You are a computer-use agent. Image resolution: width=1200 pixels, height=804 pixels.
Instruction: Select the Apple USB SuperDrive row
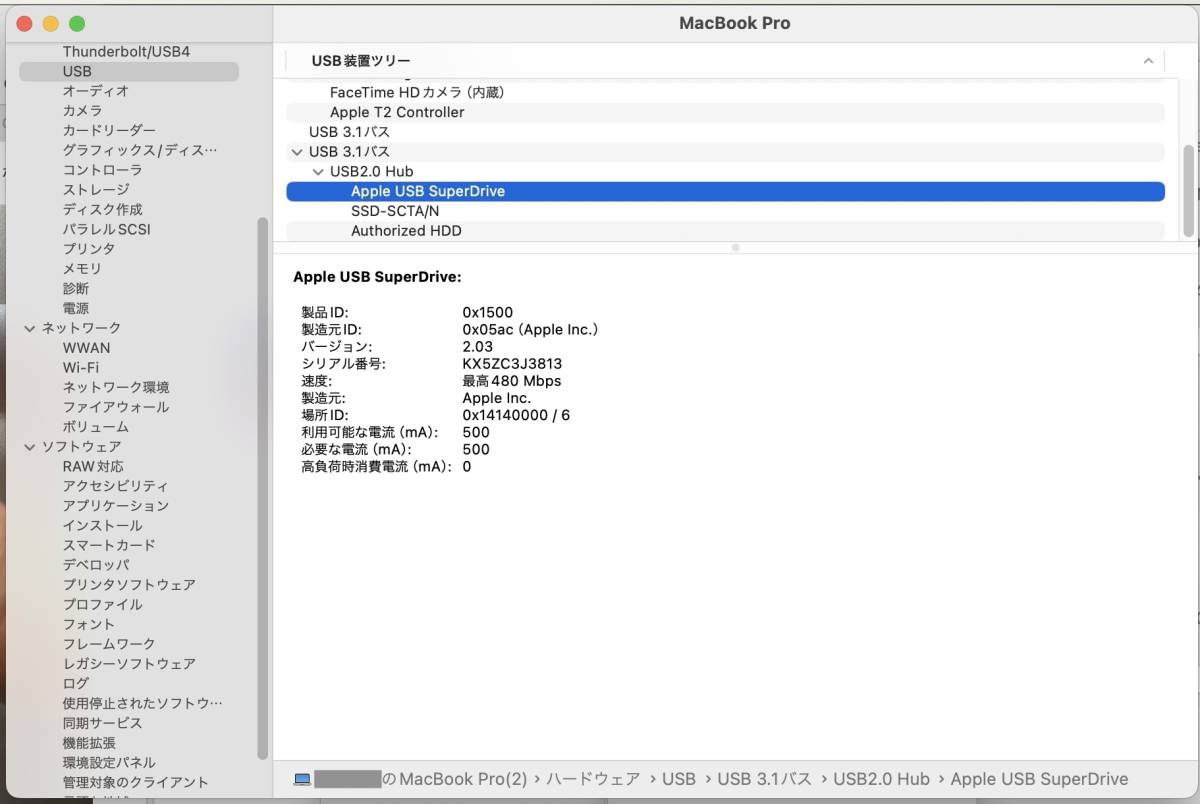(x=726, y=191)
